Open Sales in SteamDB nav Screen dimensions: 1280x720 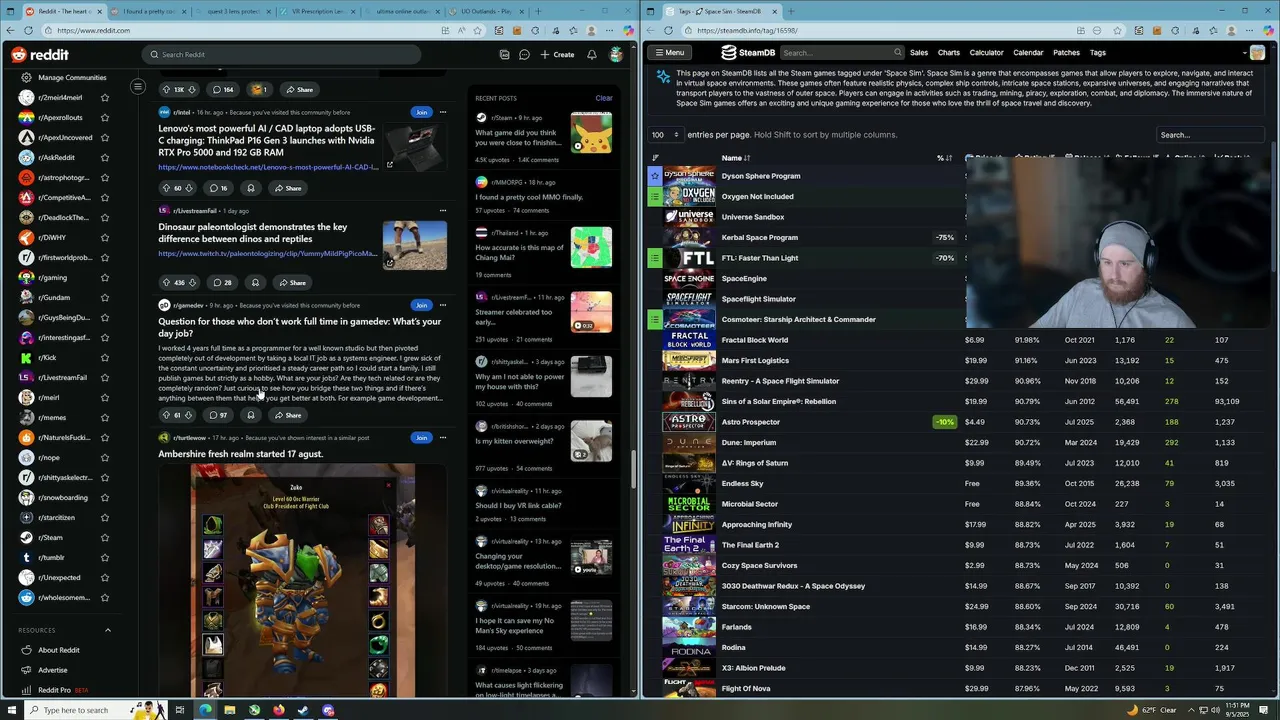(x=919, y=53)
